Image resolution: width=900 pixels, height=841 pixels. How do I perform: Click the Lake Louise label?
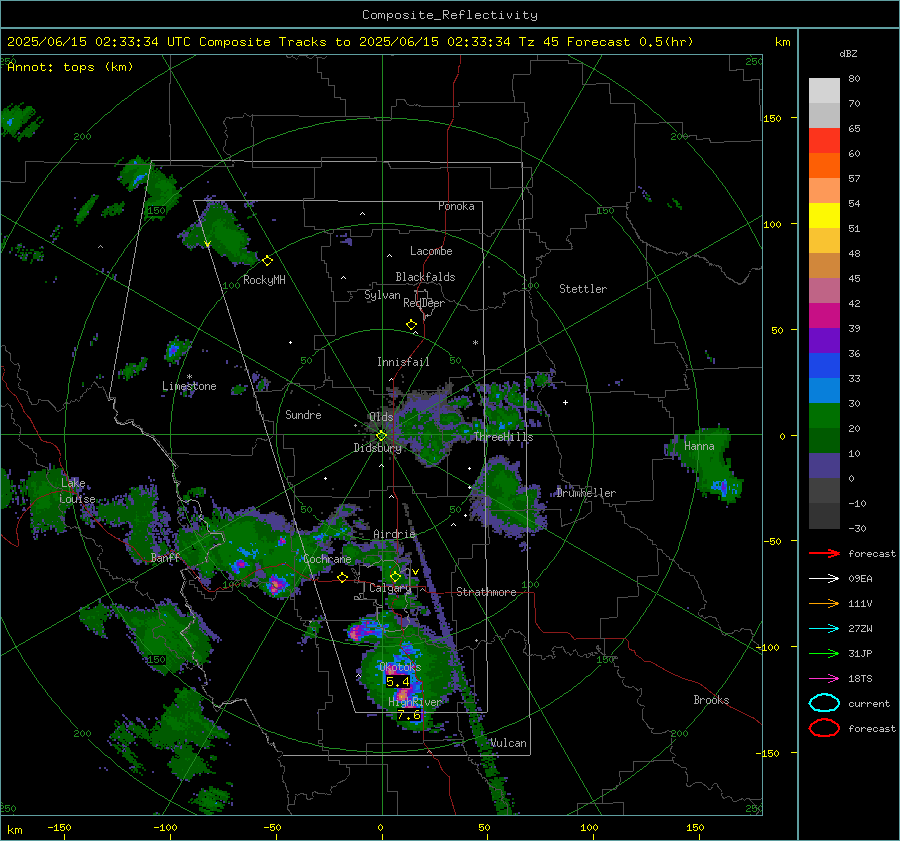point(77,491)
